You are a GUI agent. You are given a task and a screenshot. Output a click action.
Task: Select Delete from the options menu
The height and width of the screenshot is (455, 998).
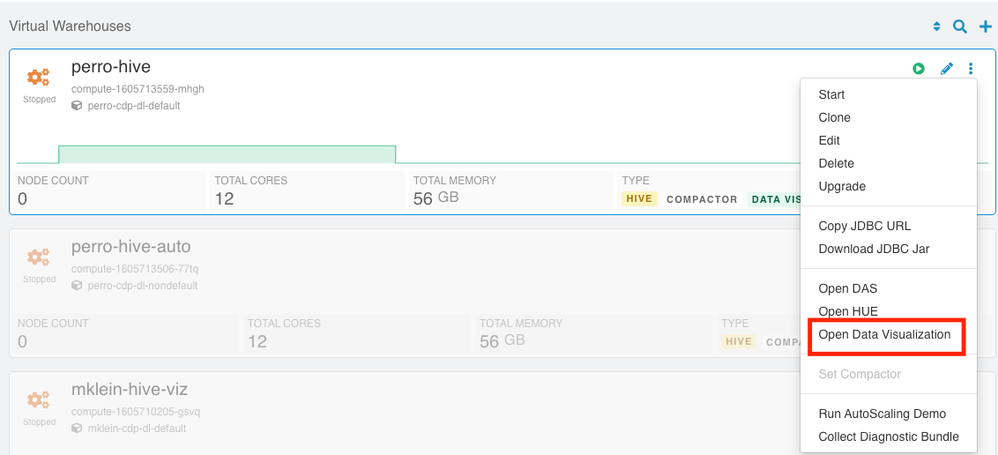tap(836, 164)
